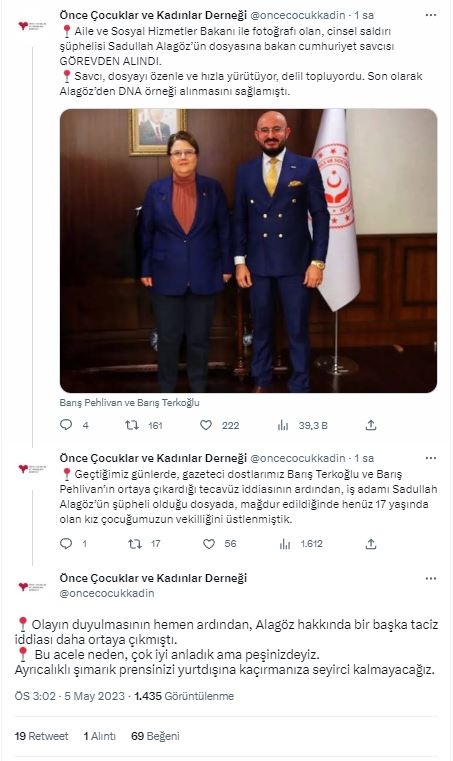Like the first tweet with 222 likes
The height and width of the screenshot is (761, 453).
pos(206,425)
